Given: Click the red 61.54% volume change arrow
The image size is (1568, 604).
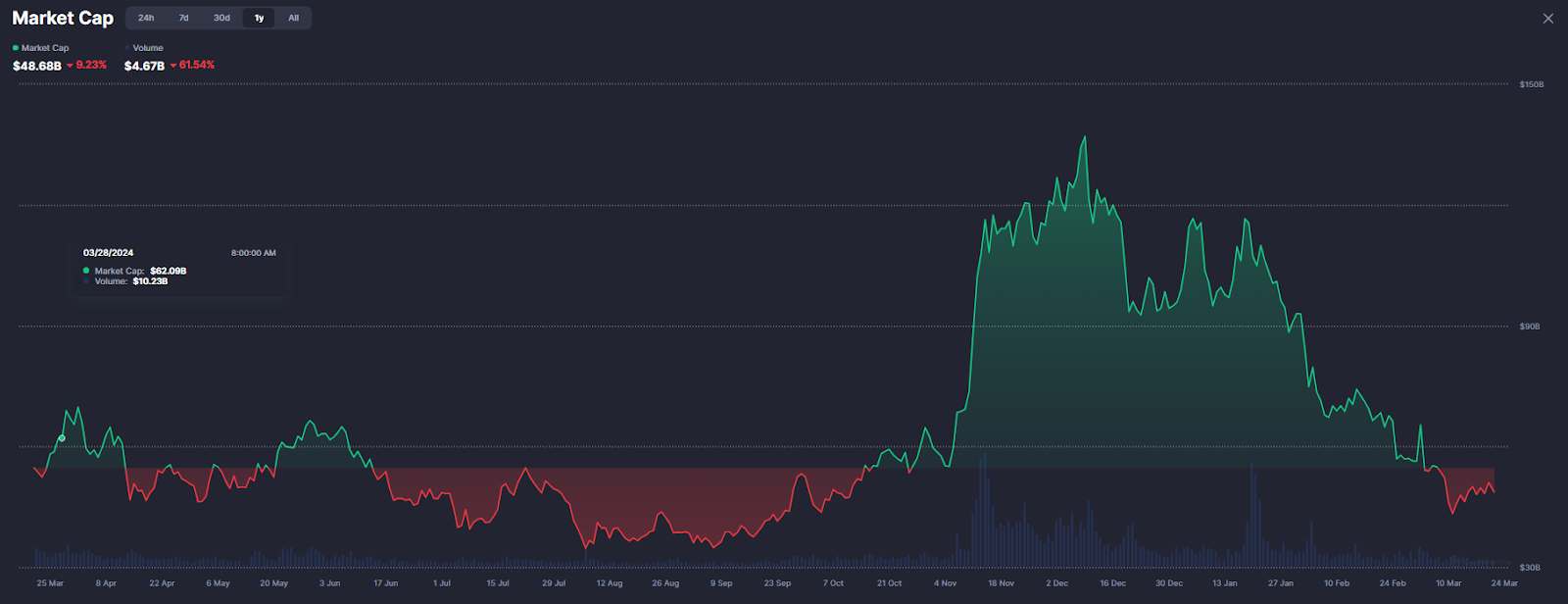Looking at the screenshot, I should click(x=173, y=66).
